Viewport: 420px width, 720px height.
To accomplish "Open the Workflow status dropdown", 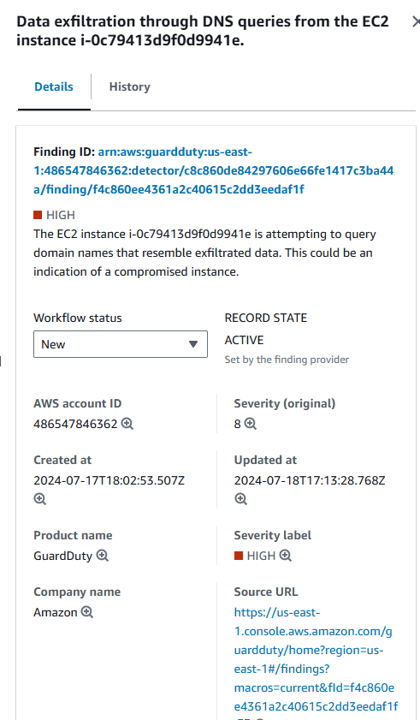I will coord(120,344).
